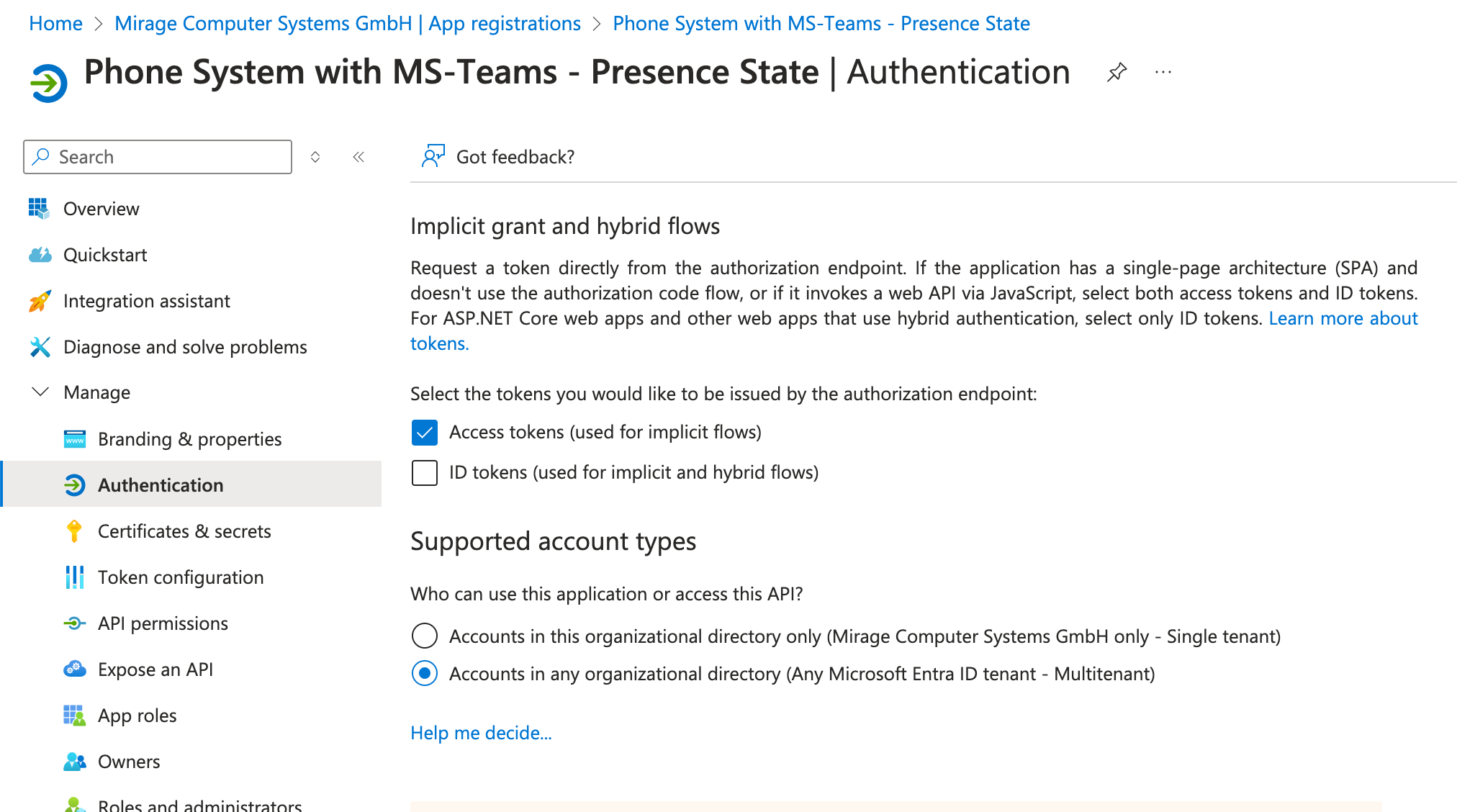Open the more options ellipsis in the title
Screen dimensions: 1457x812
[1163, 72]
